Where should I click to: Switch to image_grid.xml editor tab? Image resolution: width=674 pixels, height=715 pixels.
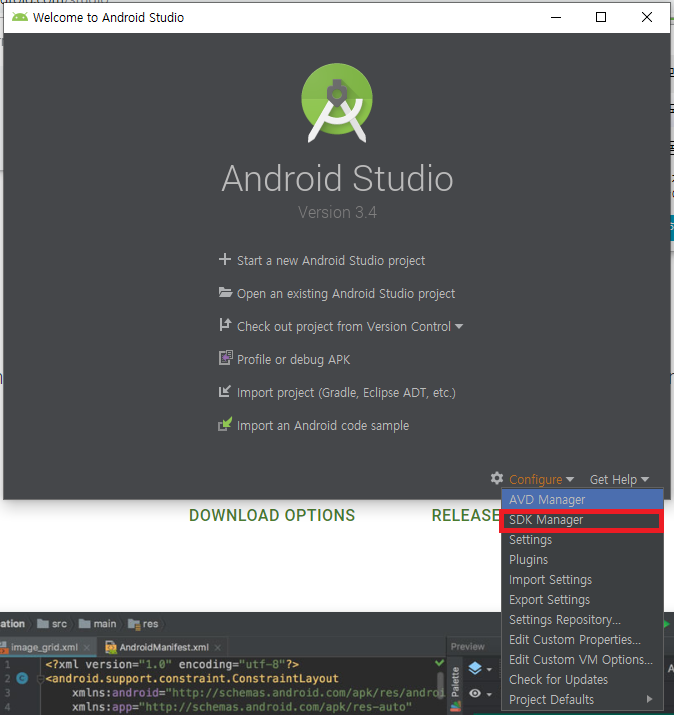(44, 648)
